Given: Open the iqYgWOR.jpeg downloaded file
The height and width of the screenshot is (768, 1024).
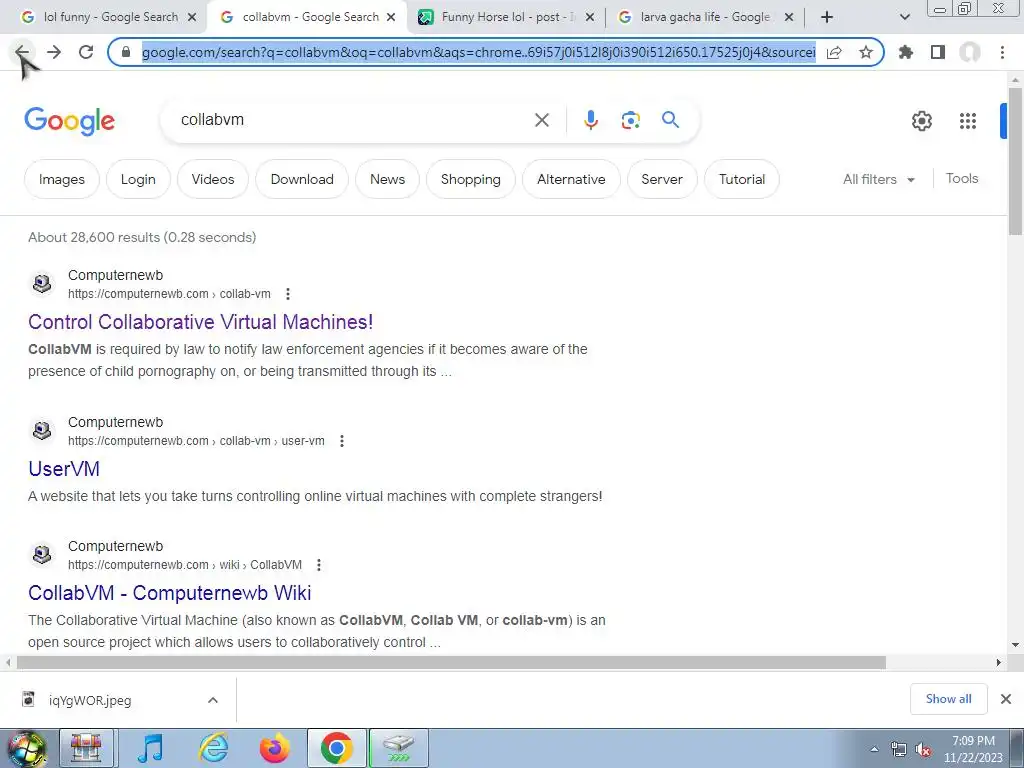Looking at the screenshot, I should pos(90,700).
